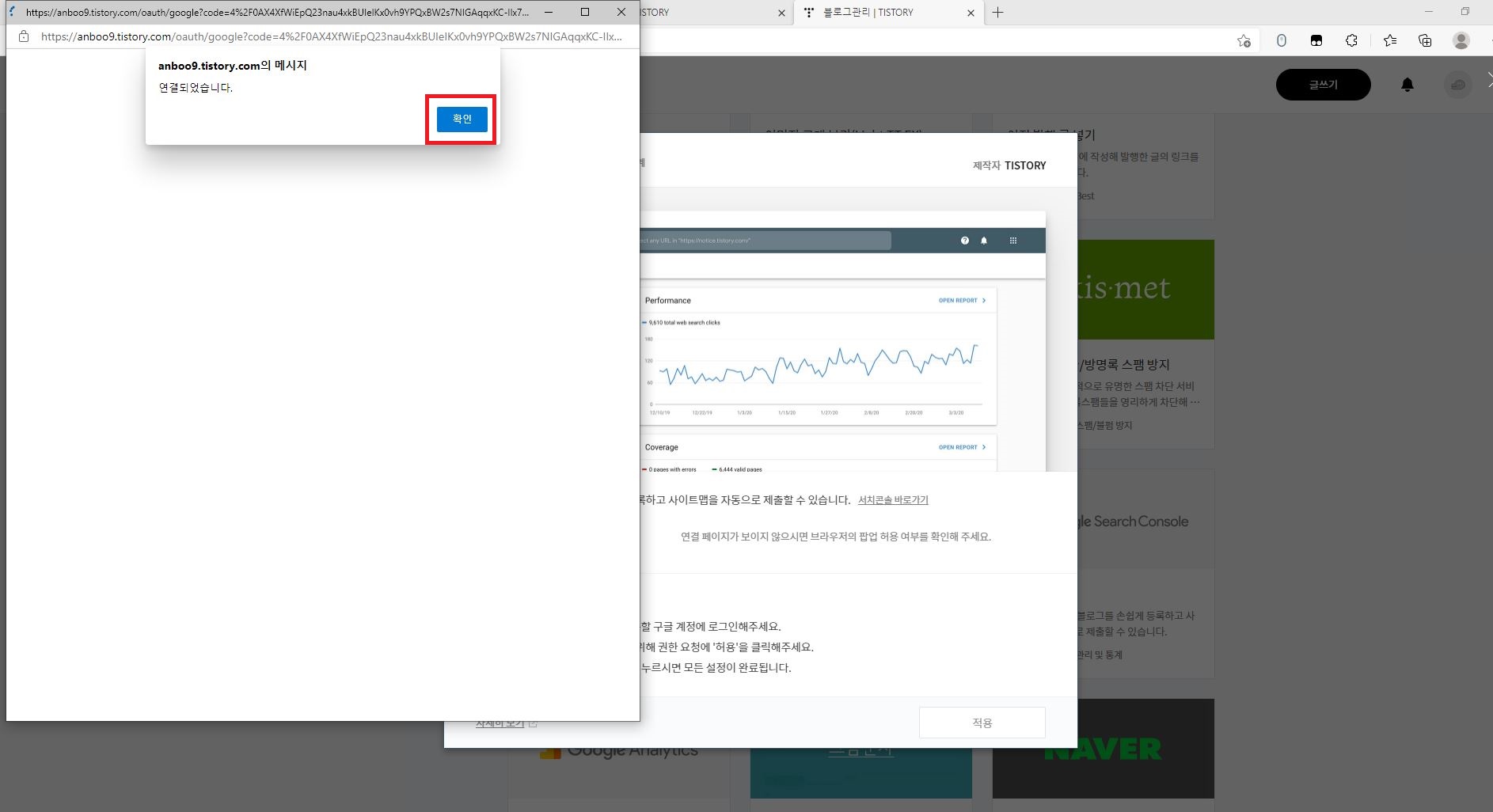Click the 서치콘솔 바로가기 link
1493x812 pixels.
(893, 500)
